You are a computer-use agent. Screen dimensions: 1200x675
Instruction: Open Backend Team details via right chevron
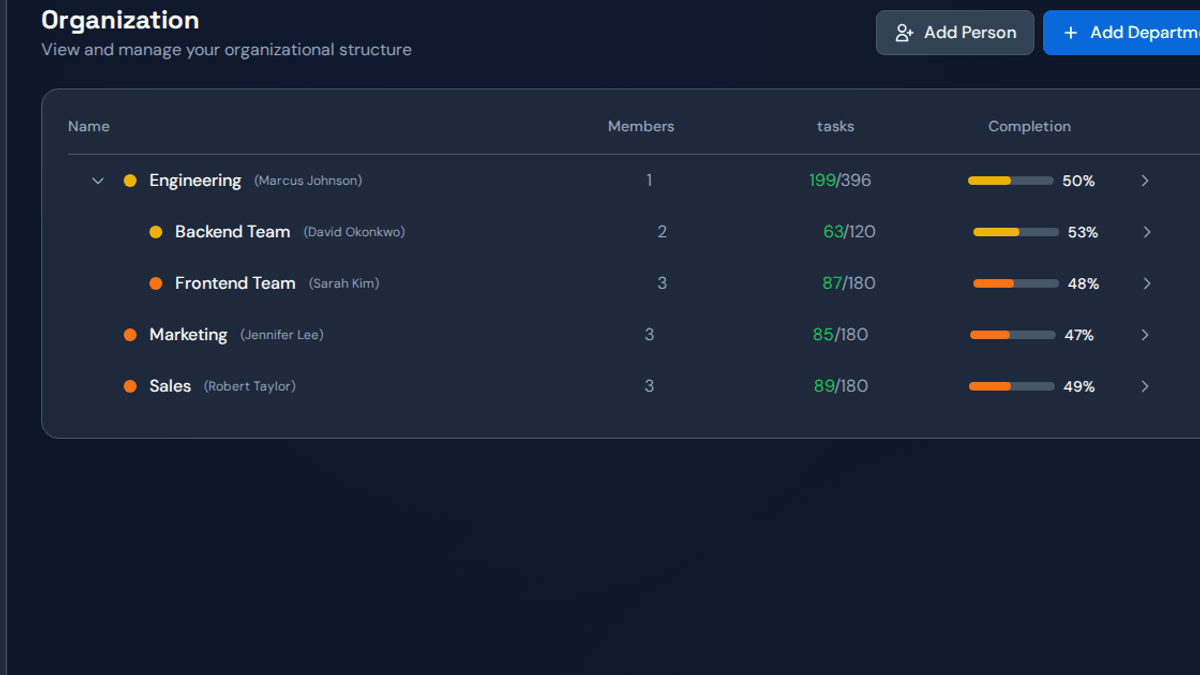1147,232
